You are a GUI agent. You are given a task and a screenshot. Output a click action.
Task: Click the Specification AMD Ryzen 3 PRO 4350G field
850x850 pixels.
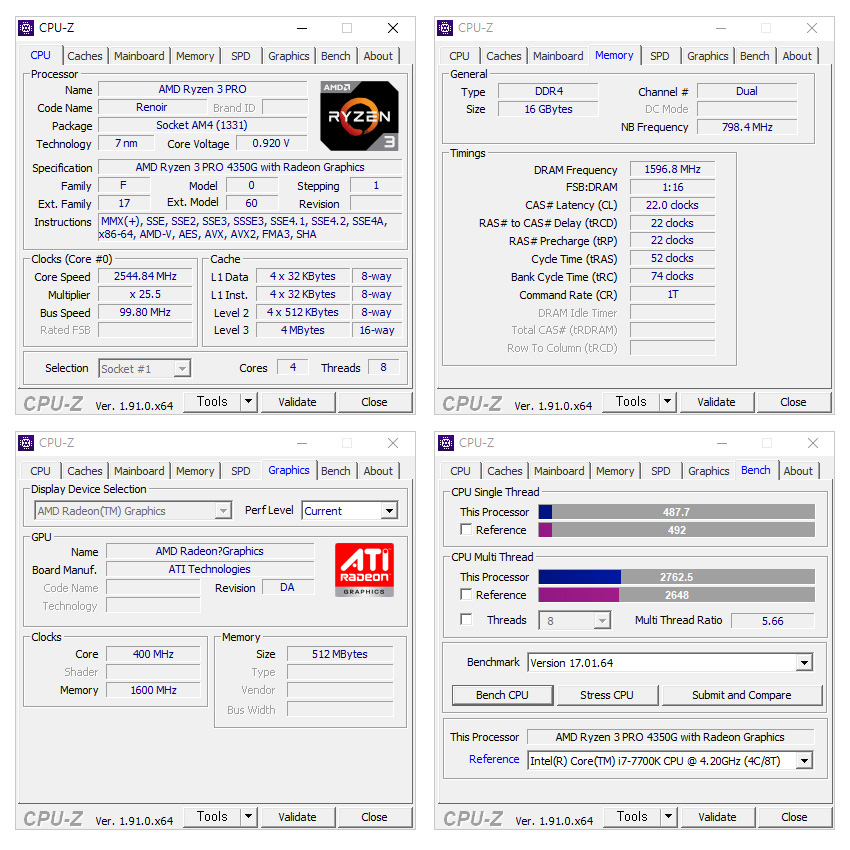[250, 167]
